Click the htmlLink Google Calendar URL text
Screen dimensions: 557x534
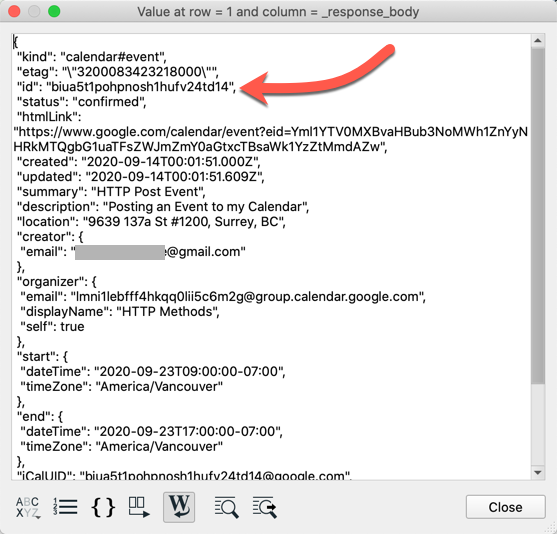point(270,139)
